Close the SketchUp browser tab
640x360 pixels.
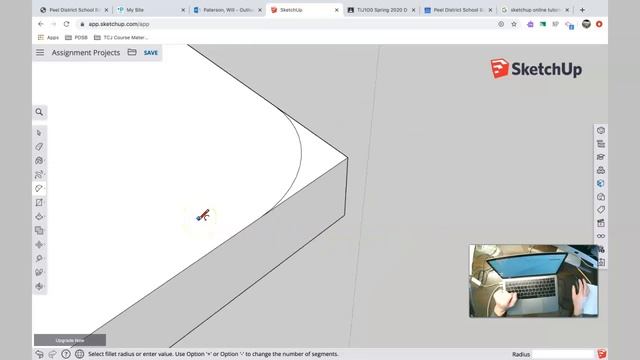coord(337,10)
